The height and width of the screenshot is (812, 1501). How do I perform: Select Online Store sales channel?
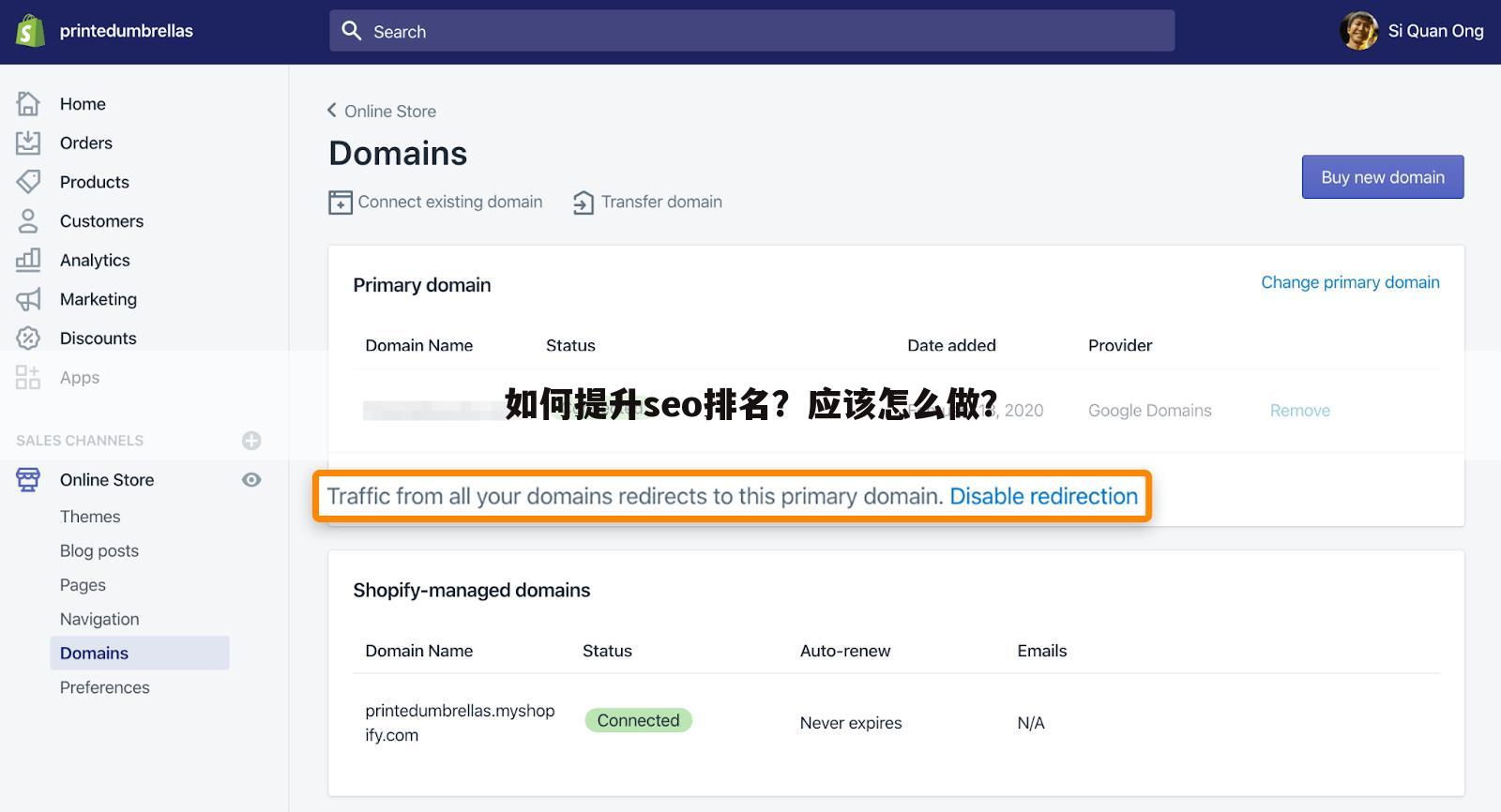pyautogui.click(x=107, y=480)
